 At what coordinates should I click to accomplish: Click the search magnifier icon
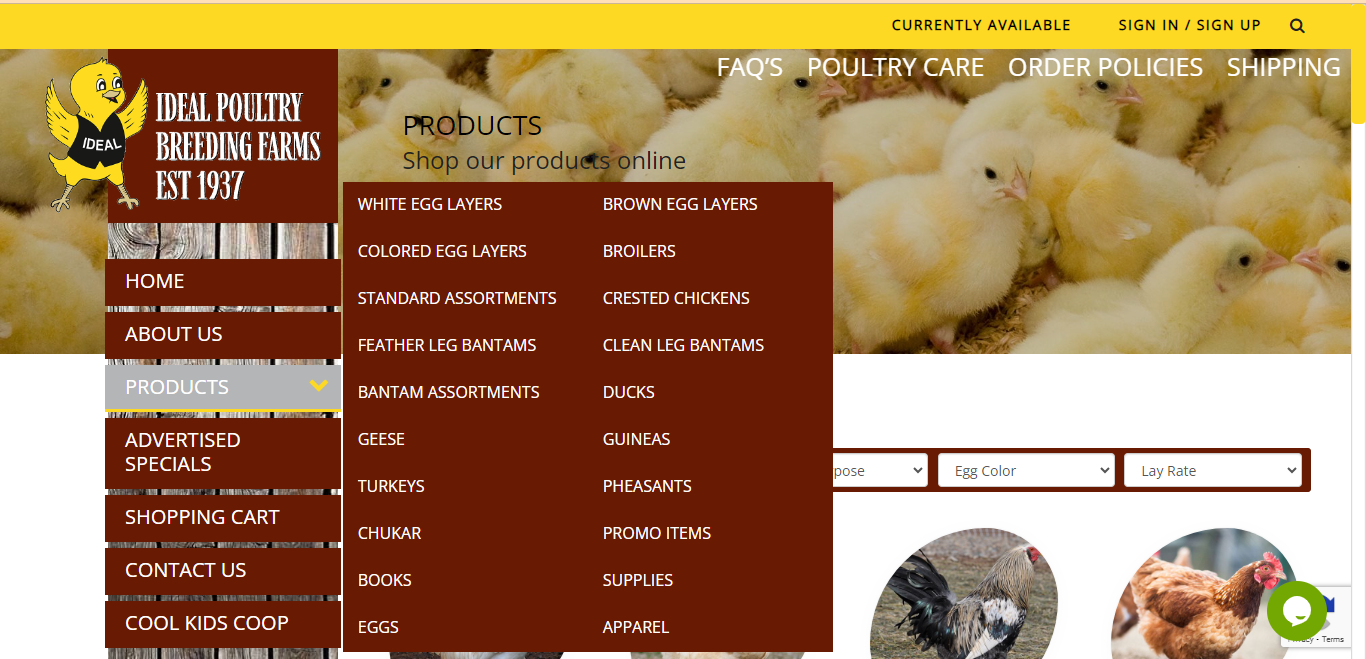point(1297,26)
